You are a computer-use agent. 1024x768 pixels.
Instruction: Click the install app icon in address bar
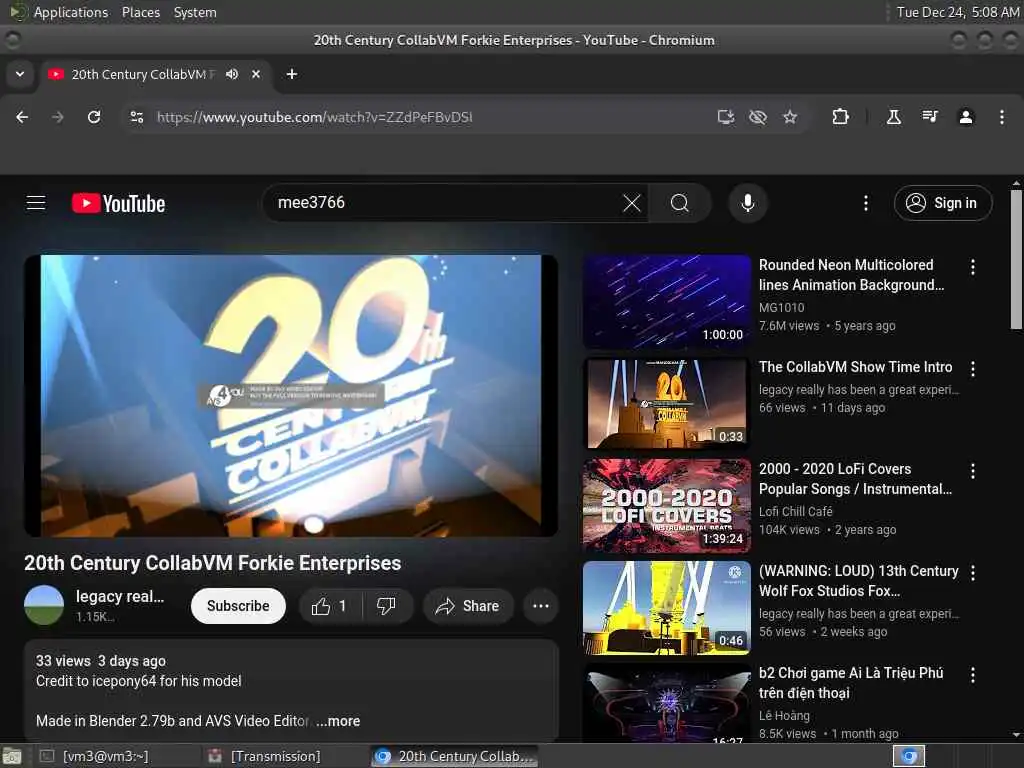(x=726, y=117)
